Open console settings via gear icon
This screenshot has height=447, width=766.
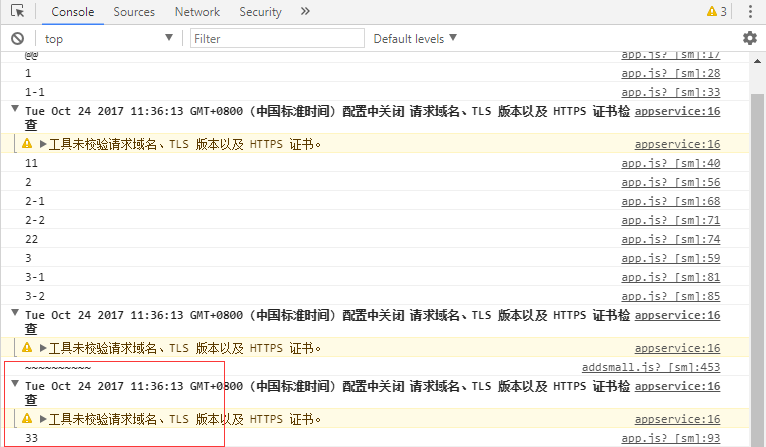(749, 38)
